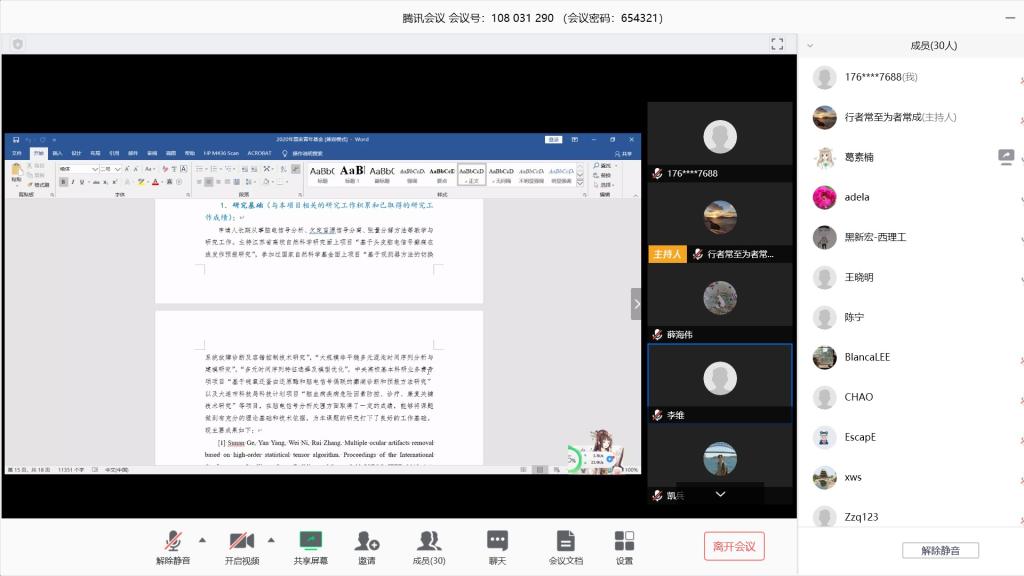Open the 成员(30) members icon
The width and height of the screenshot is (1024, 576).
point(429,541)
